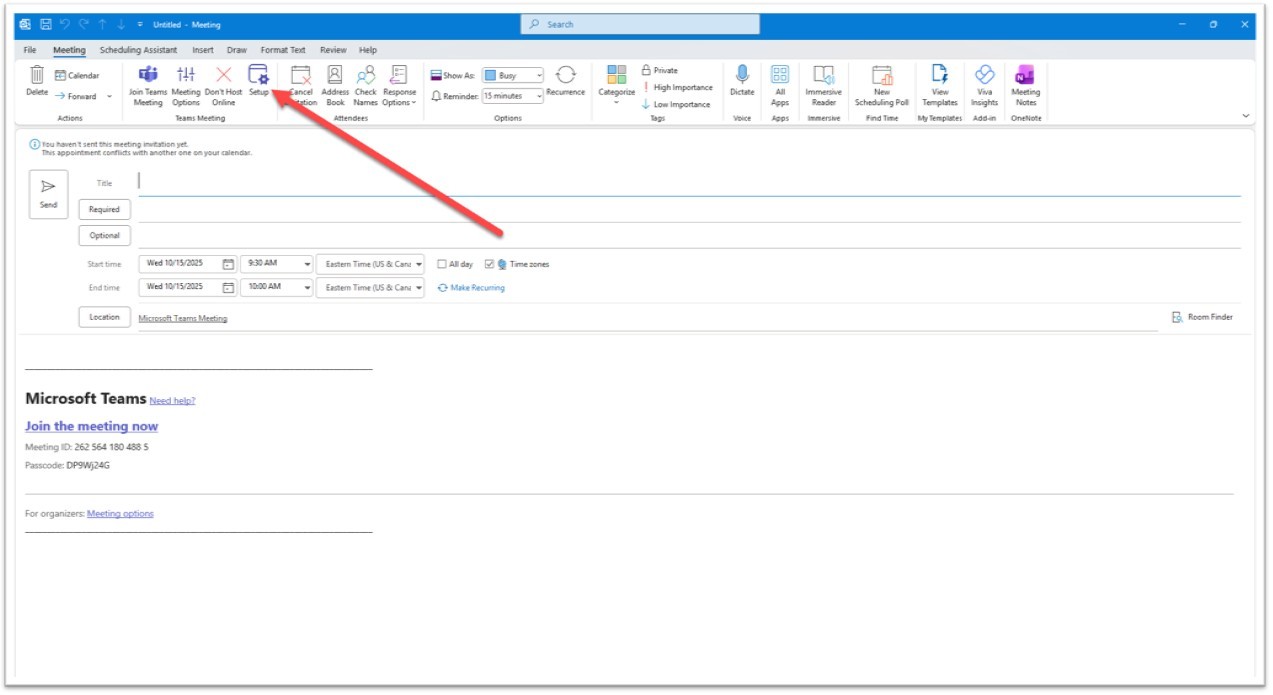Click the Recurrence icon
Screen dimensions: 1273x695
565,76
